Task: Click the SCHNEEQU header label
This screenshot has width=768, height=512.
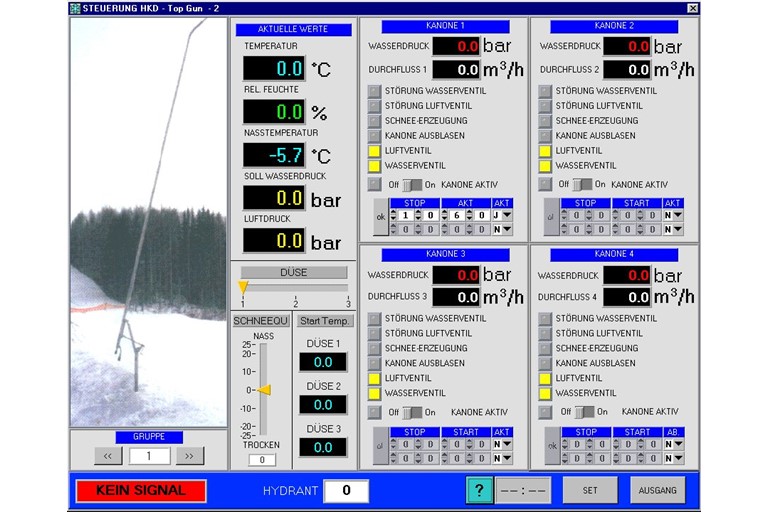Action: coord(260,321)
